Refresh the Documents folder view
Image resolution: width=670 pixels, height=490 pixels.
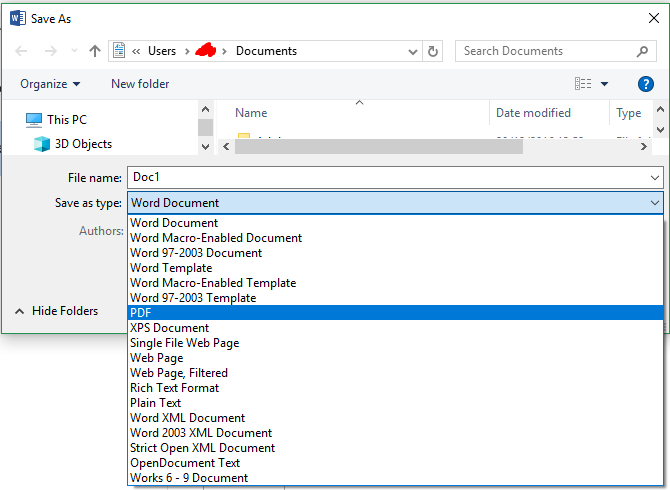[433, 51]
